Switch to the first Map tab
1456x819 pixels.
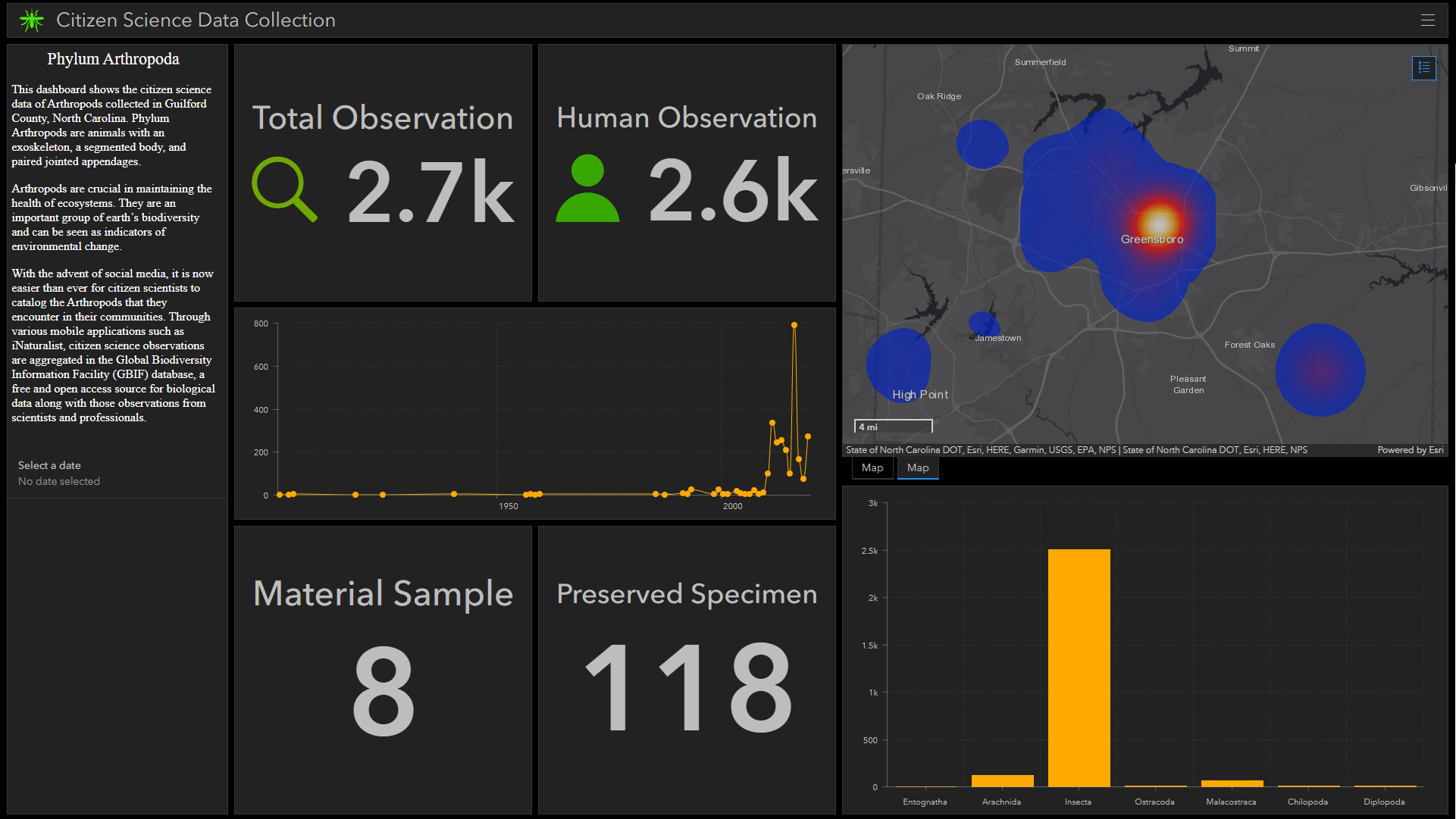pos(872,468)
